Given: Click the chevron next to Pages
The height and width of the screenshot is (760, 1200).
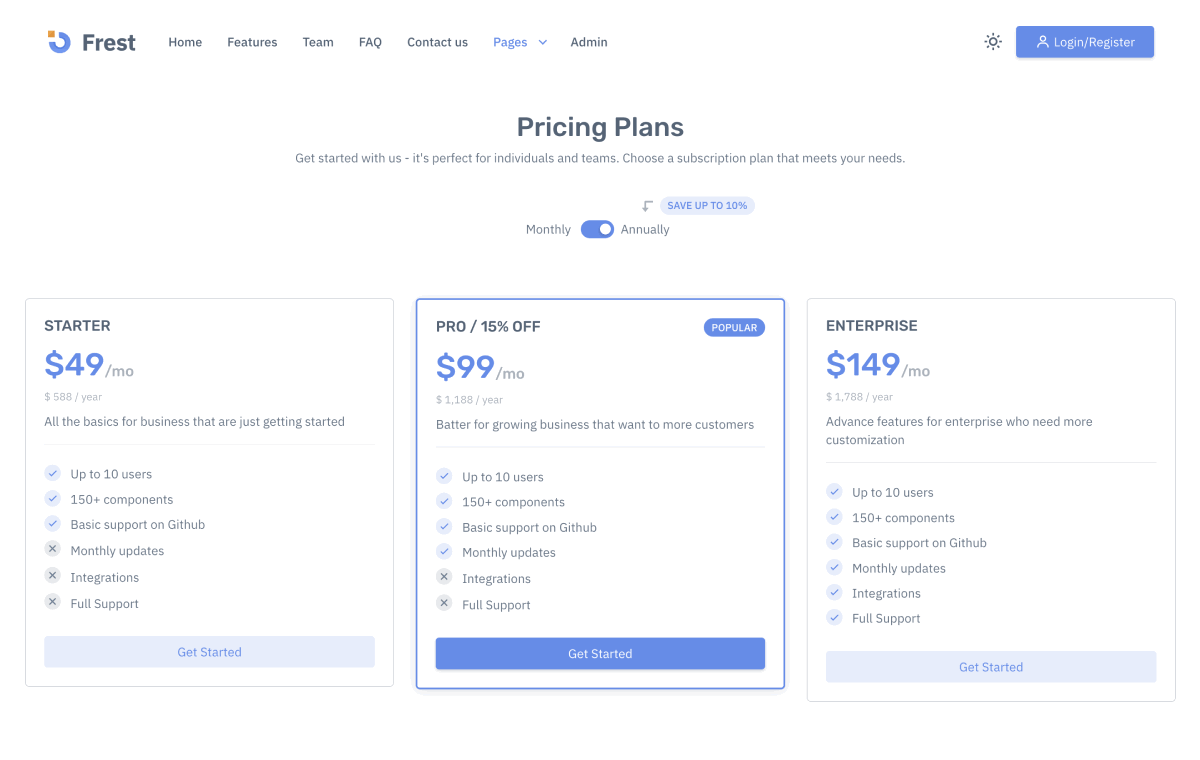Looking at the screenshot, I should point(542,42).
